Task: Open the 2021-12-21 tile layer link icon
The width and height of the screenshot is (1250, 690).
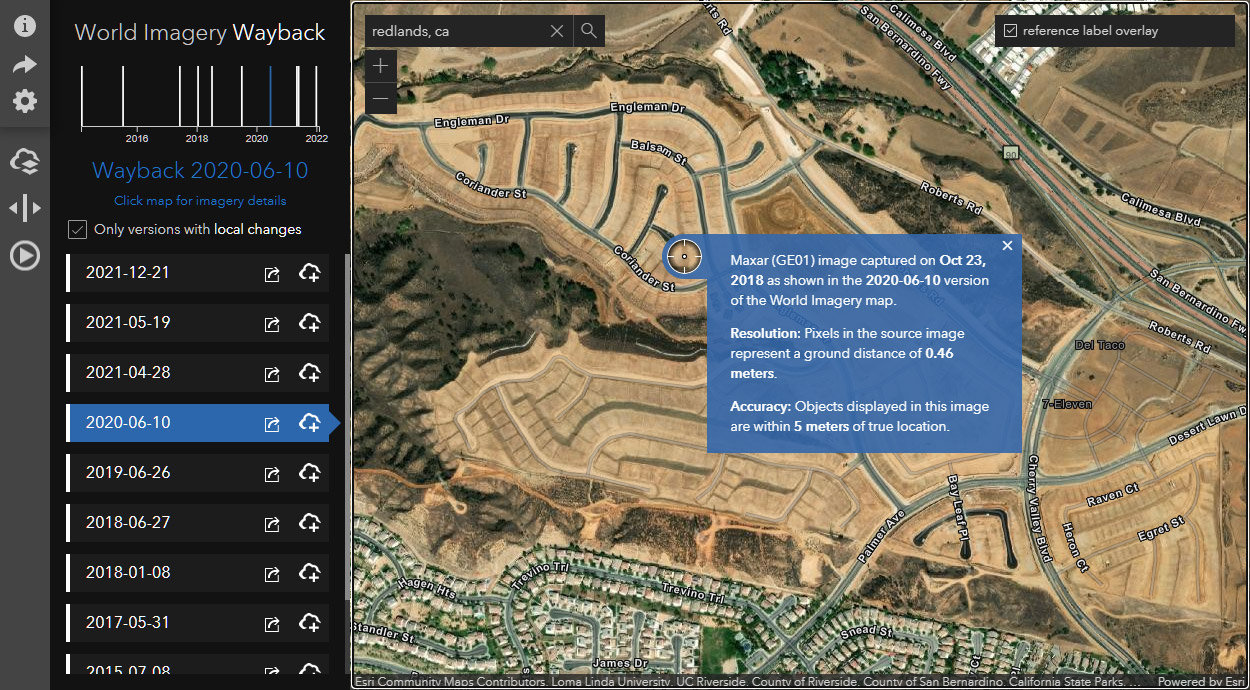Action: (272, 274)
